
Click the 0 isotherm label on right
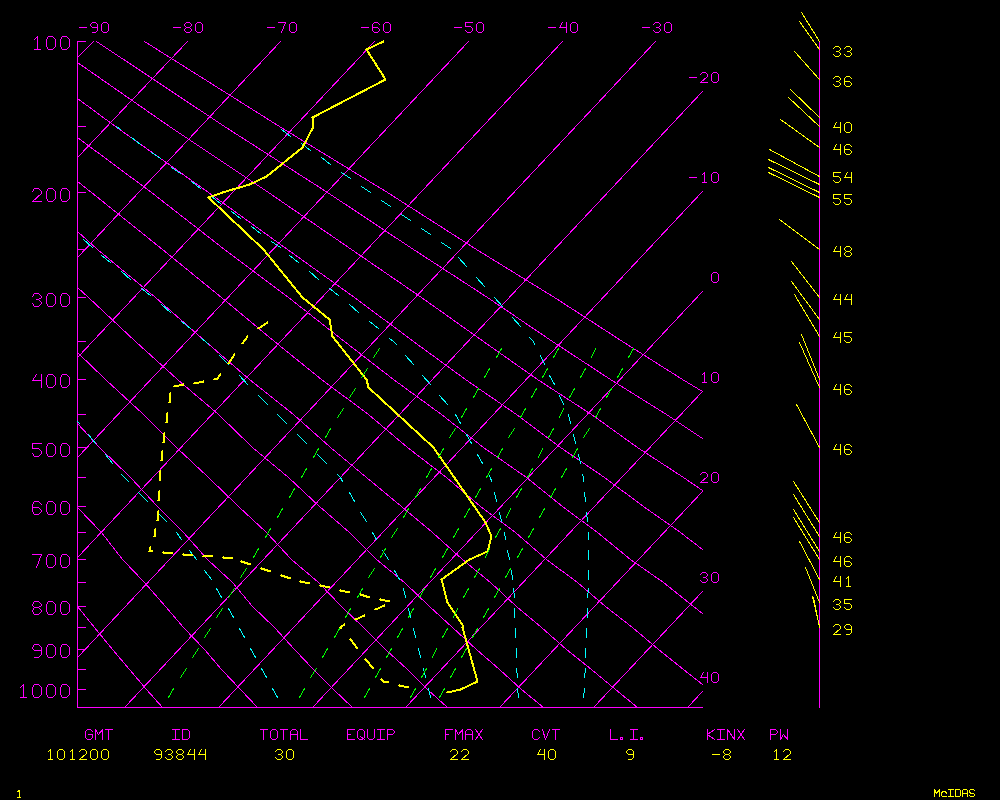point(714,278)
